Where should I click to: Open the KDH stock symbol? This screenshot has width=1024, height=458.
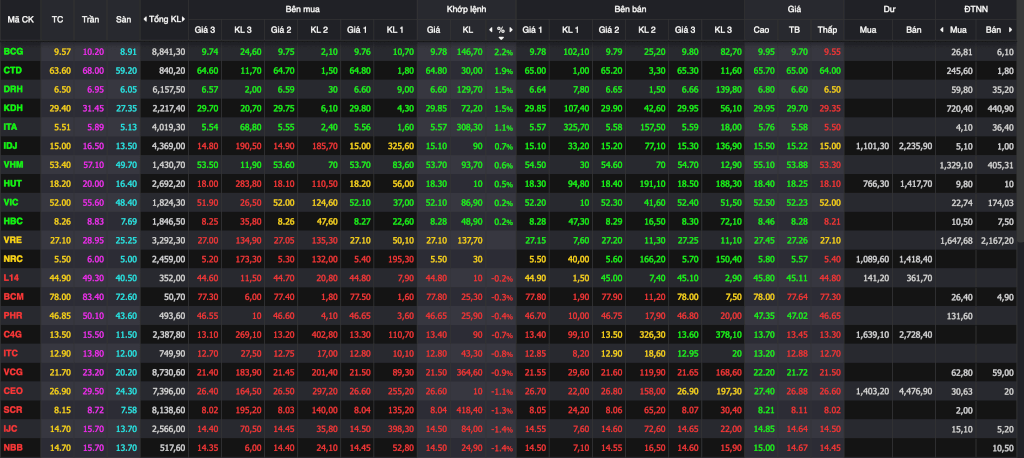[12, 107]
